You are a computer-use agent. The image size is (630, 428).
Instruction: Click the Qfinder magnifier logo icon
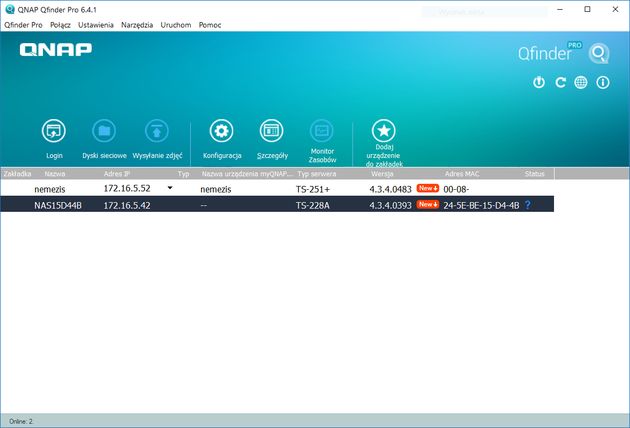coord(599,53)
